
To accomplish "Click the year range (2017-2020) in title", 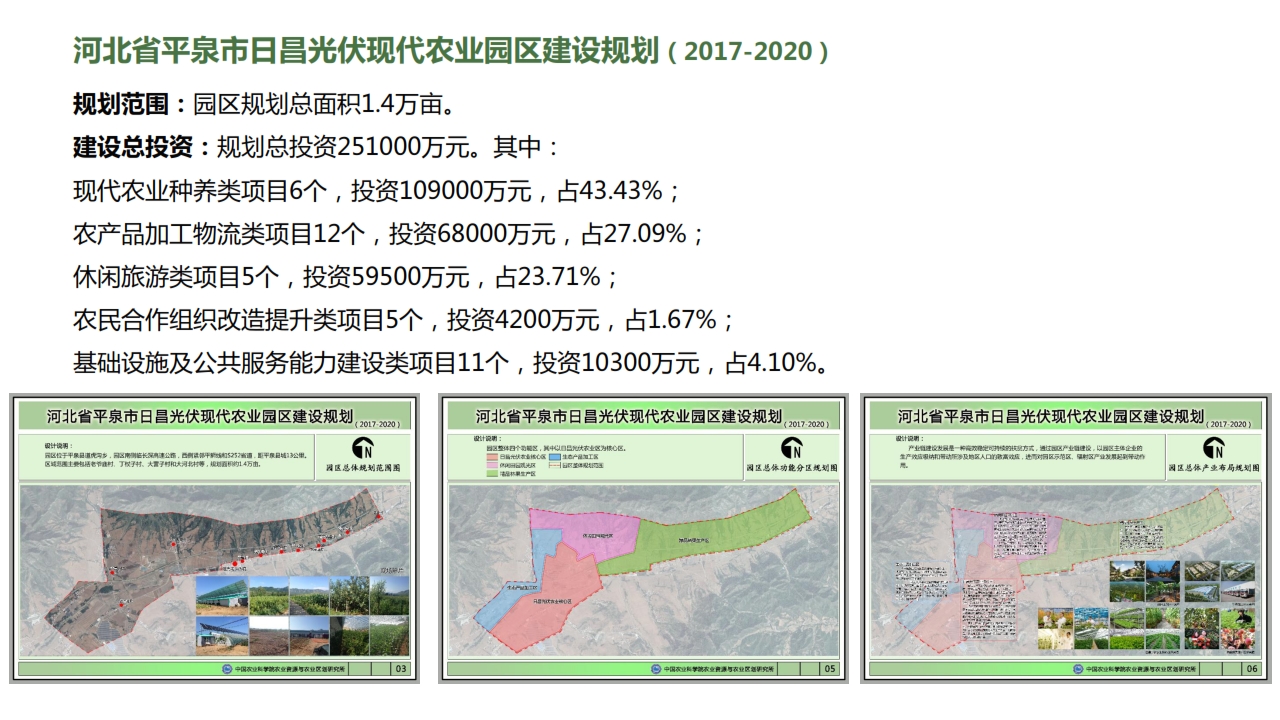I will click(747, 52).
